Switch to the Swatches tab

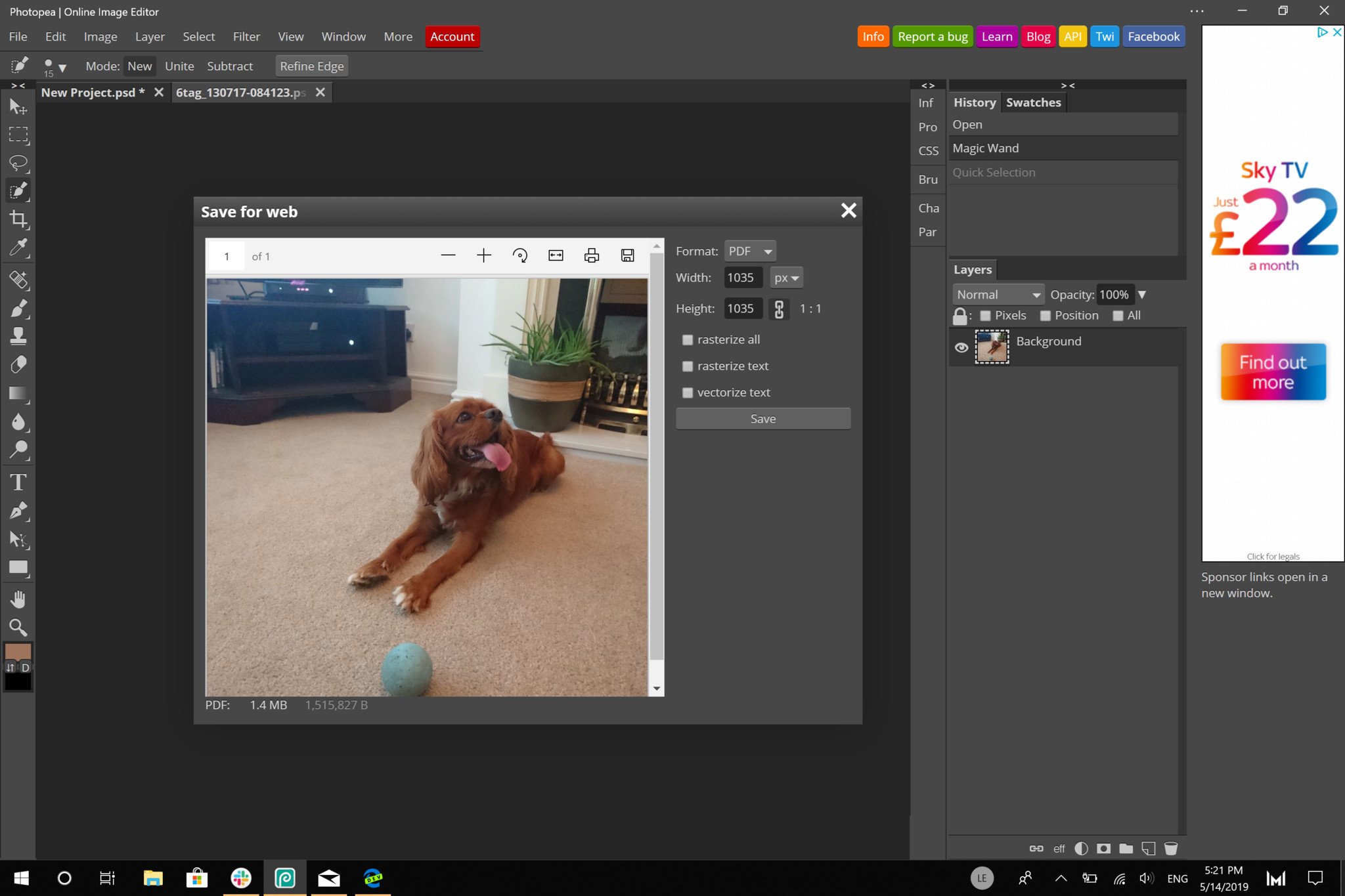(1033, 101)
